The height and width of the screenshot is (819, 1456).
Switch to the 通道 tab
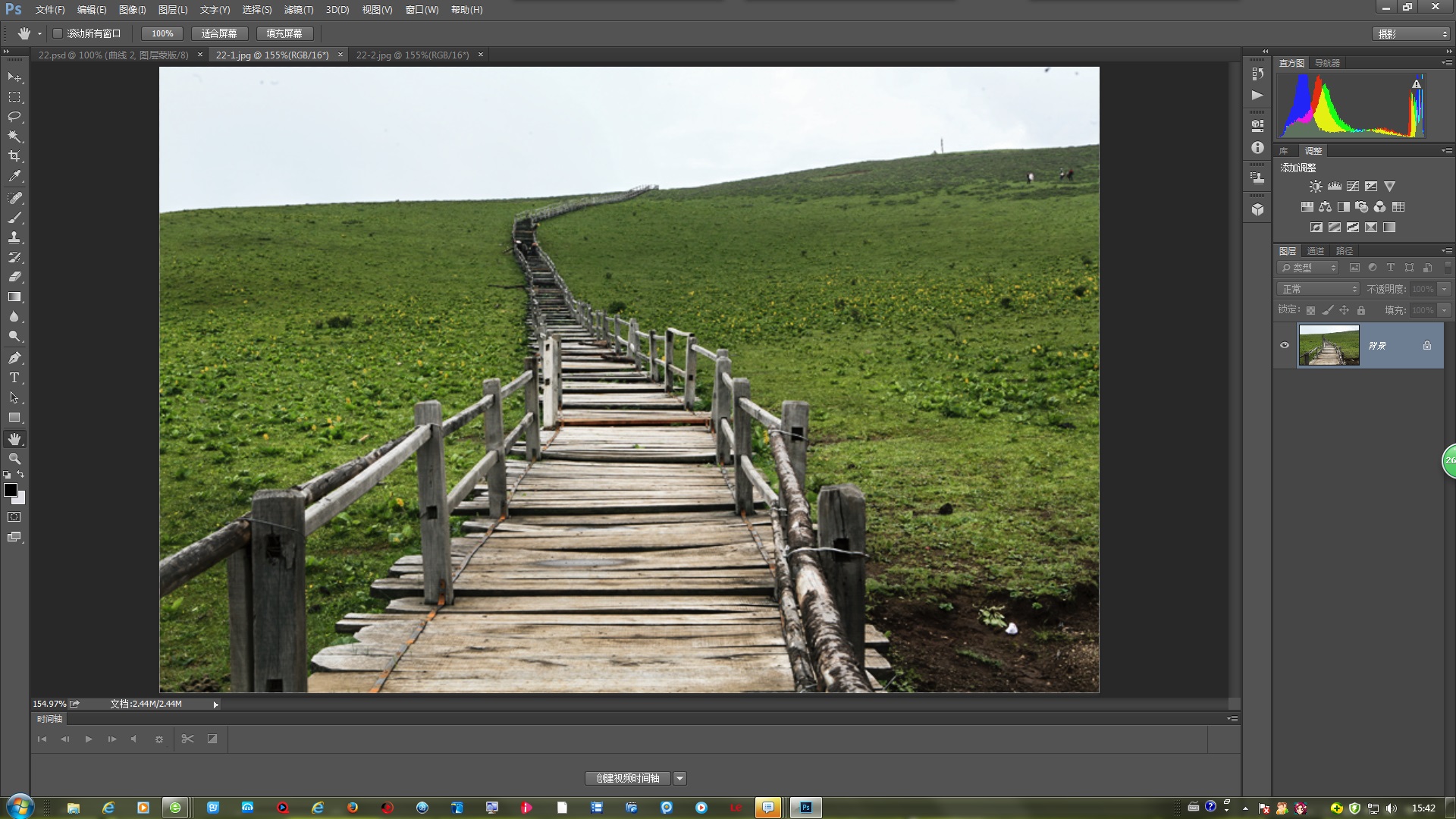(1316, 251)
